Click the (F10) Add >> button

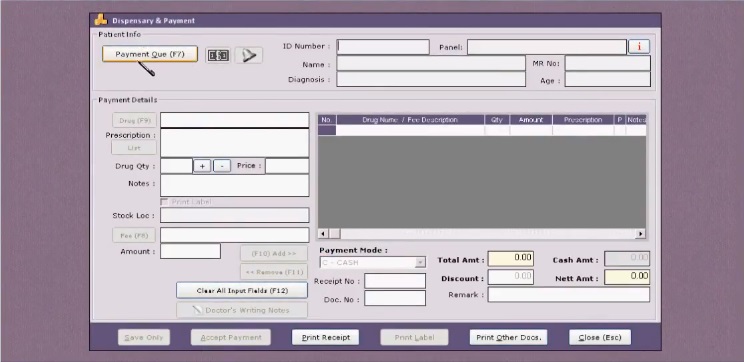[274, 253]
